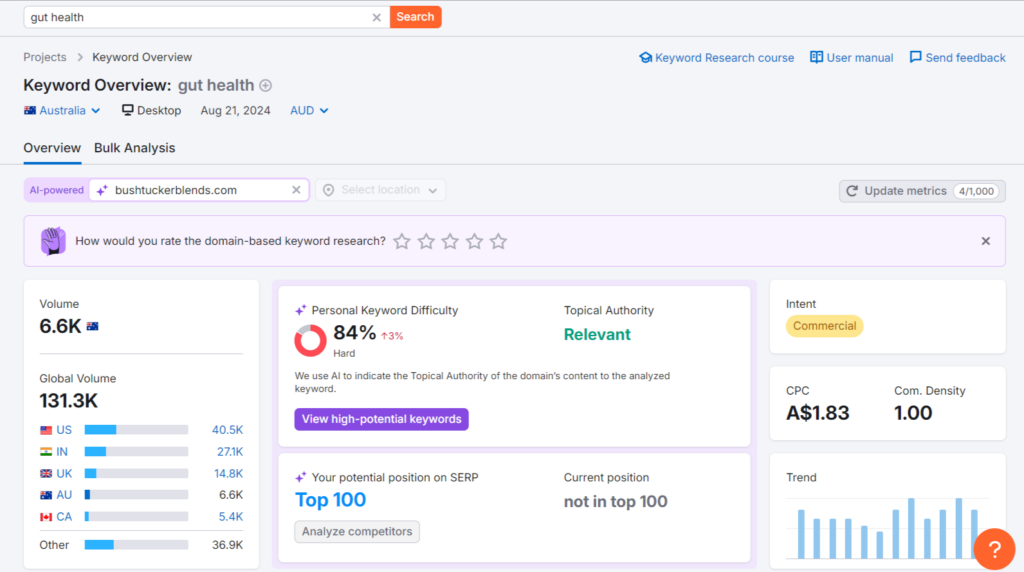Expand the AUD currency dropdown
Image resolution: width=1024 pixels, height=572 pixels.
point(309,111)
